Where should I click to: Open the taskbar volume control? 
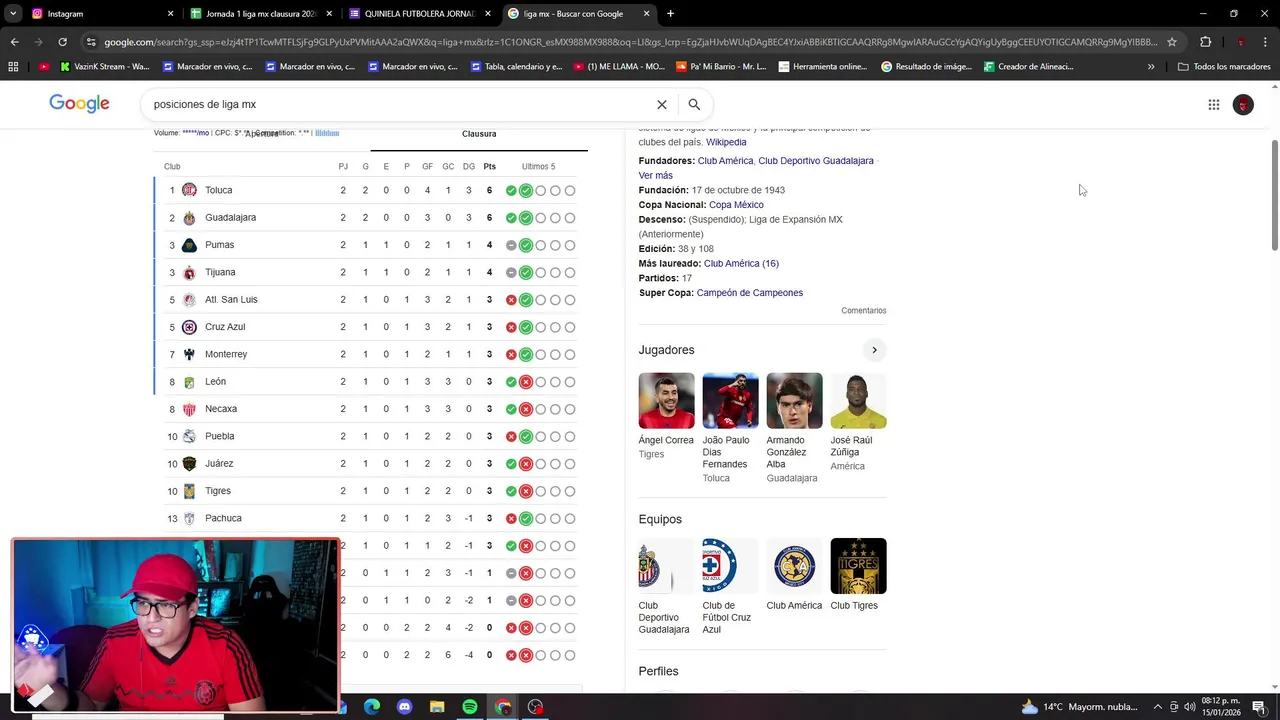point(1190,707)
